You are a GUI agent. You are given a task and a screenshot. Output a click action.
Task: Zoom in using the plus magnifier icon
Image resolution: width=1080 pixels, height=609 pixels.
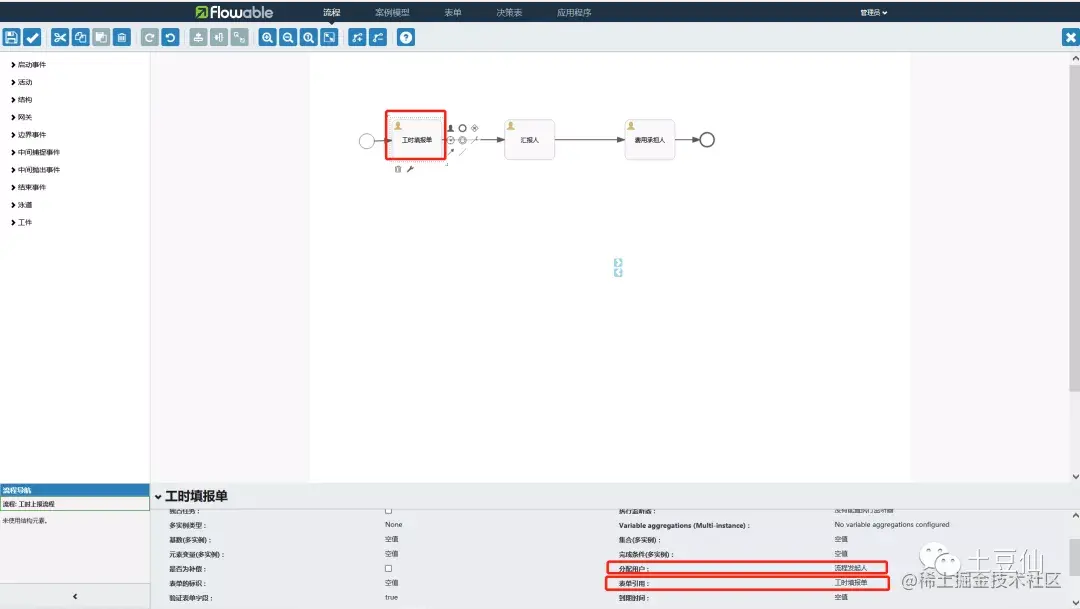[x=267, y=37]
